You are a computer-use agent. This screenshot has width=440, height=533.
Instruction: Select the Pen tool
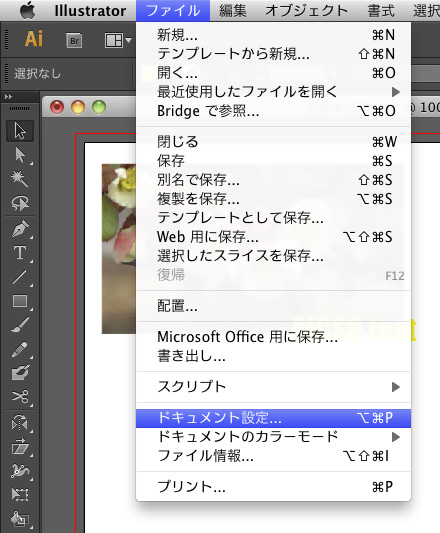click(x=20, y=228)
